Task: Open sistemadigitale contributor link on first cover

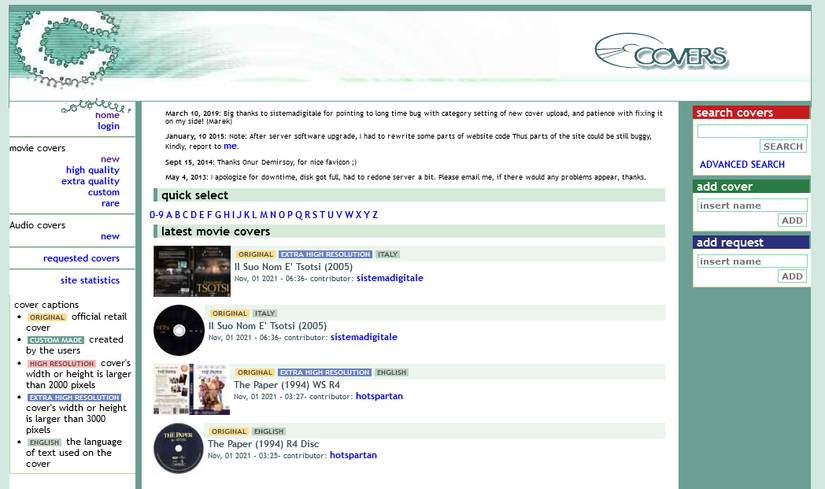Action: pos(390,278)
